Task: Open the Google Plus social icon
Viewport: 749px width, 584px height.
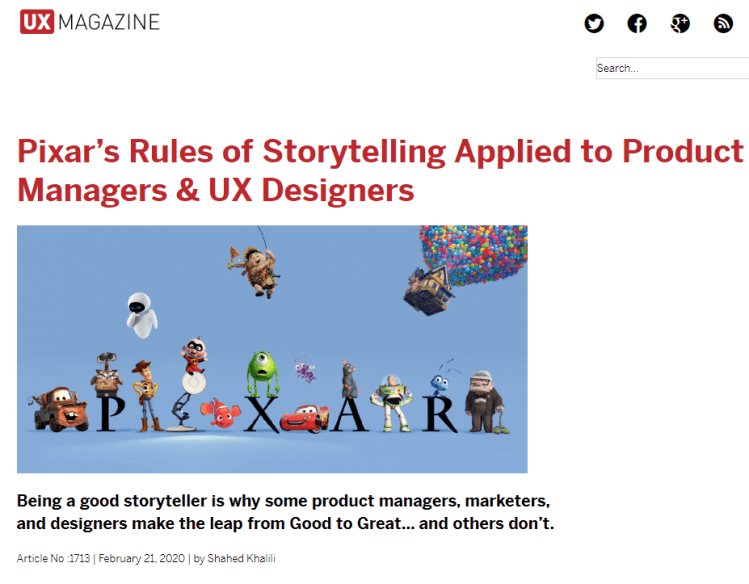Action: [x=680, y=23]
